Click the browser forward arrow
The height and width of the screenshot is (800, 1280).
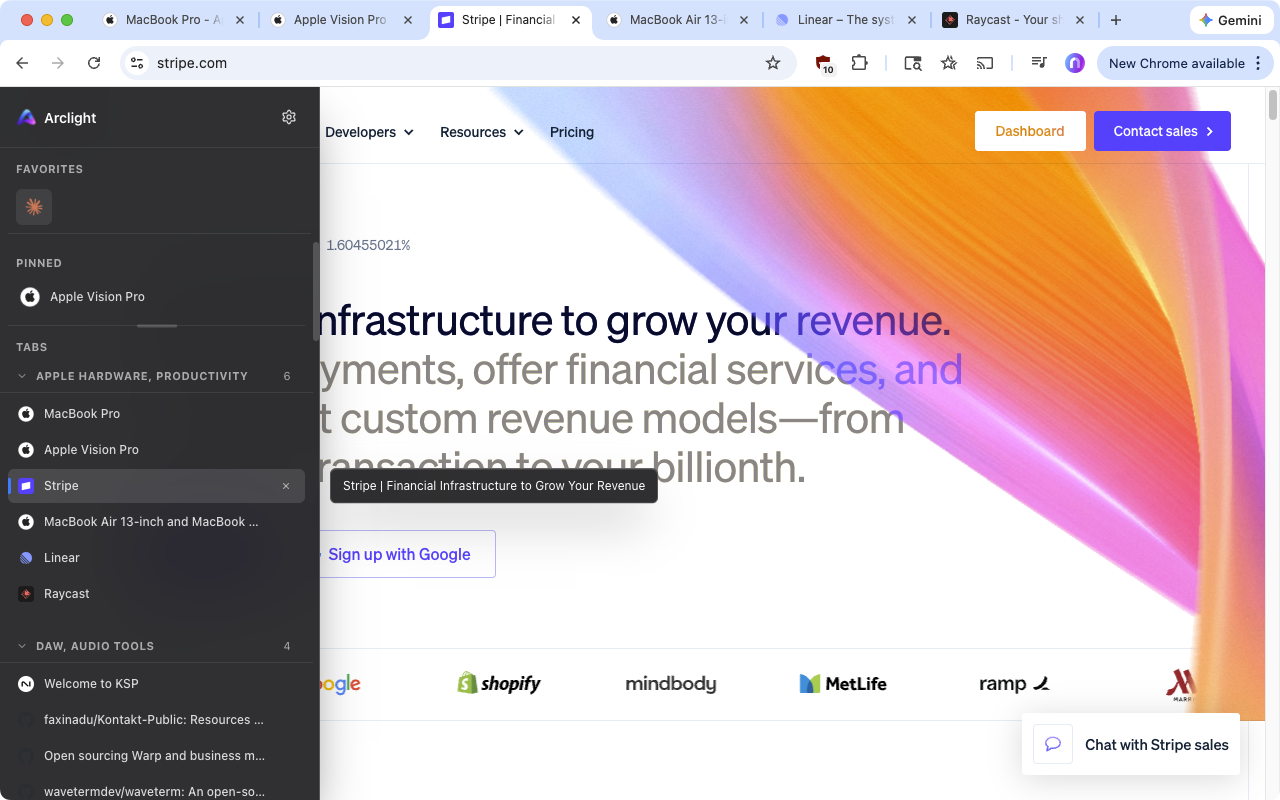tap(58, 63)
